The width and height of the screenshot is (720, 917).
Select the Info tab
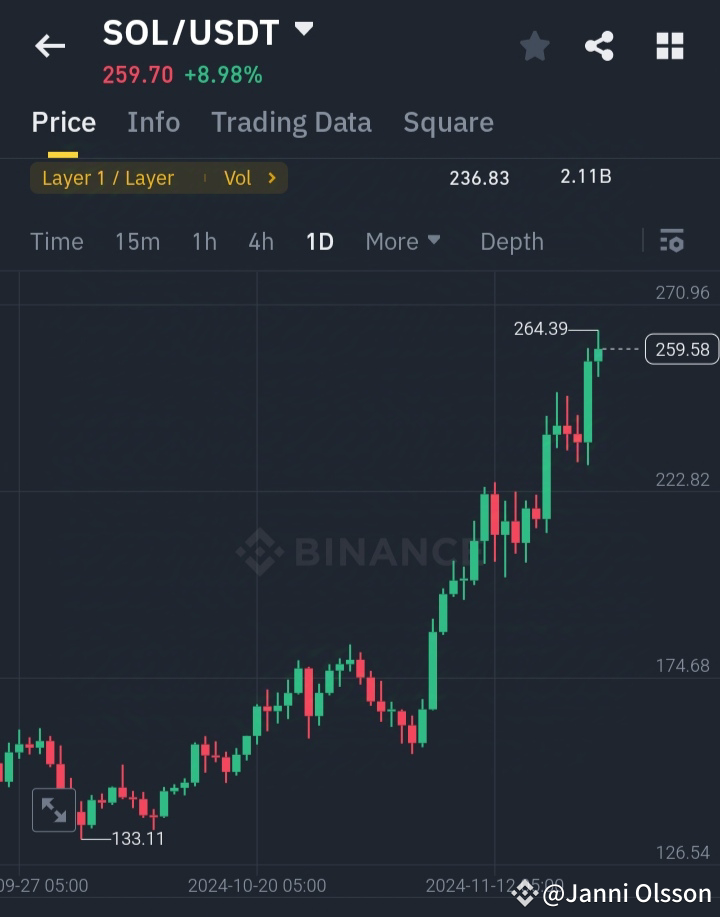[153, 122]
